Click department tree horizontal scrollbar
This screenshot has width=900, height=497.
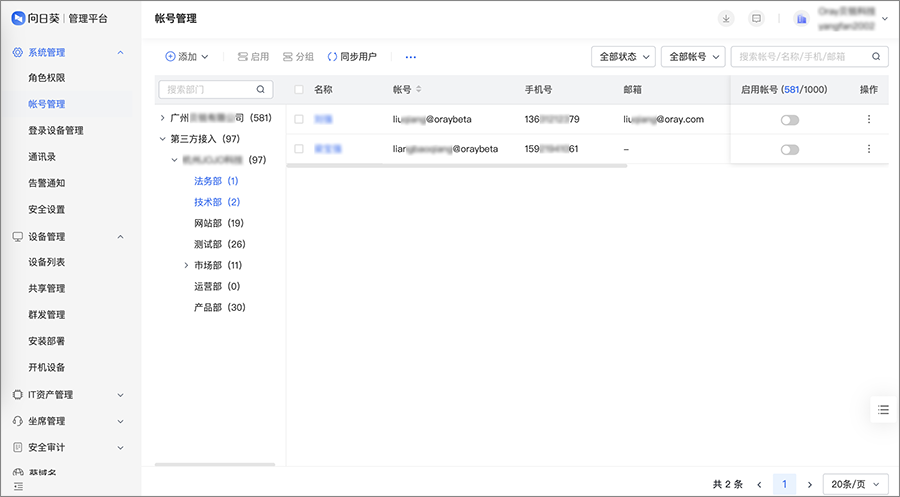[x=215, y=464]
